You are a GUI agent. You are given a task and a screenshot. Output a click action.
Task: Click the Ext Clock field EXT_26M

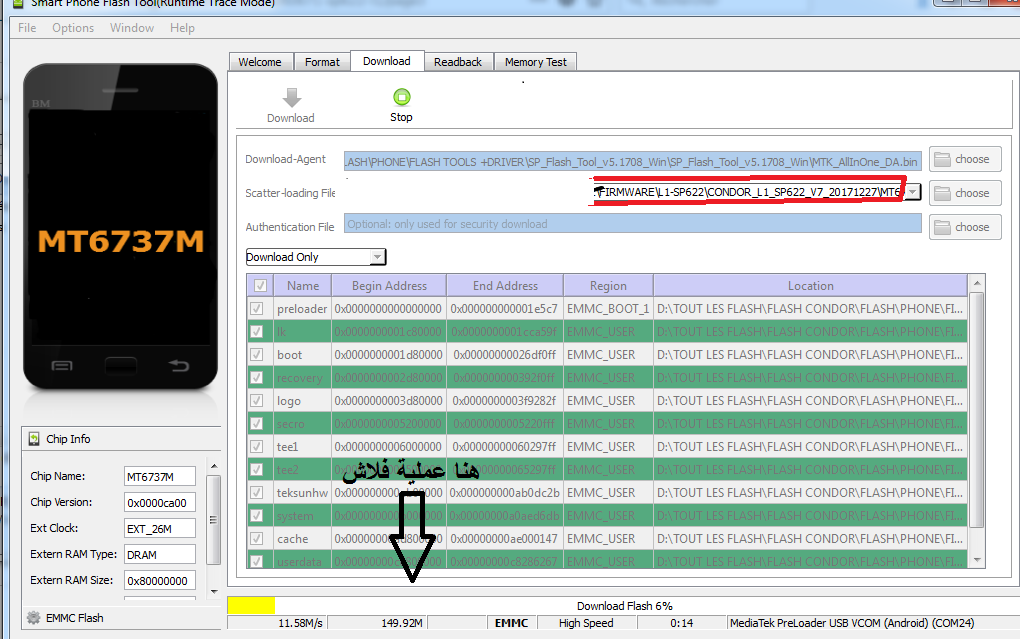(x=159, y=528)
